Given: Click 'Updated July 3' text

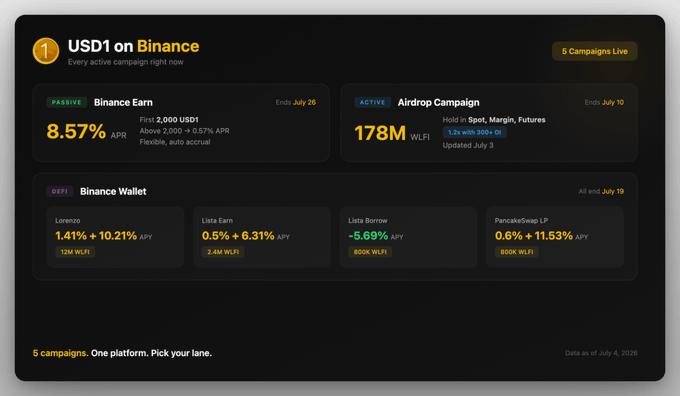Looking at the screenshot, I should click(x=468, y=145).
